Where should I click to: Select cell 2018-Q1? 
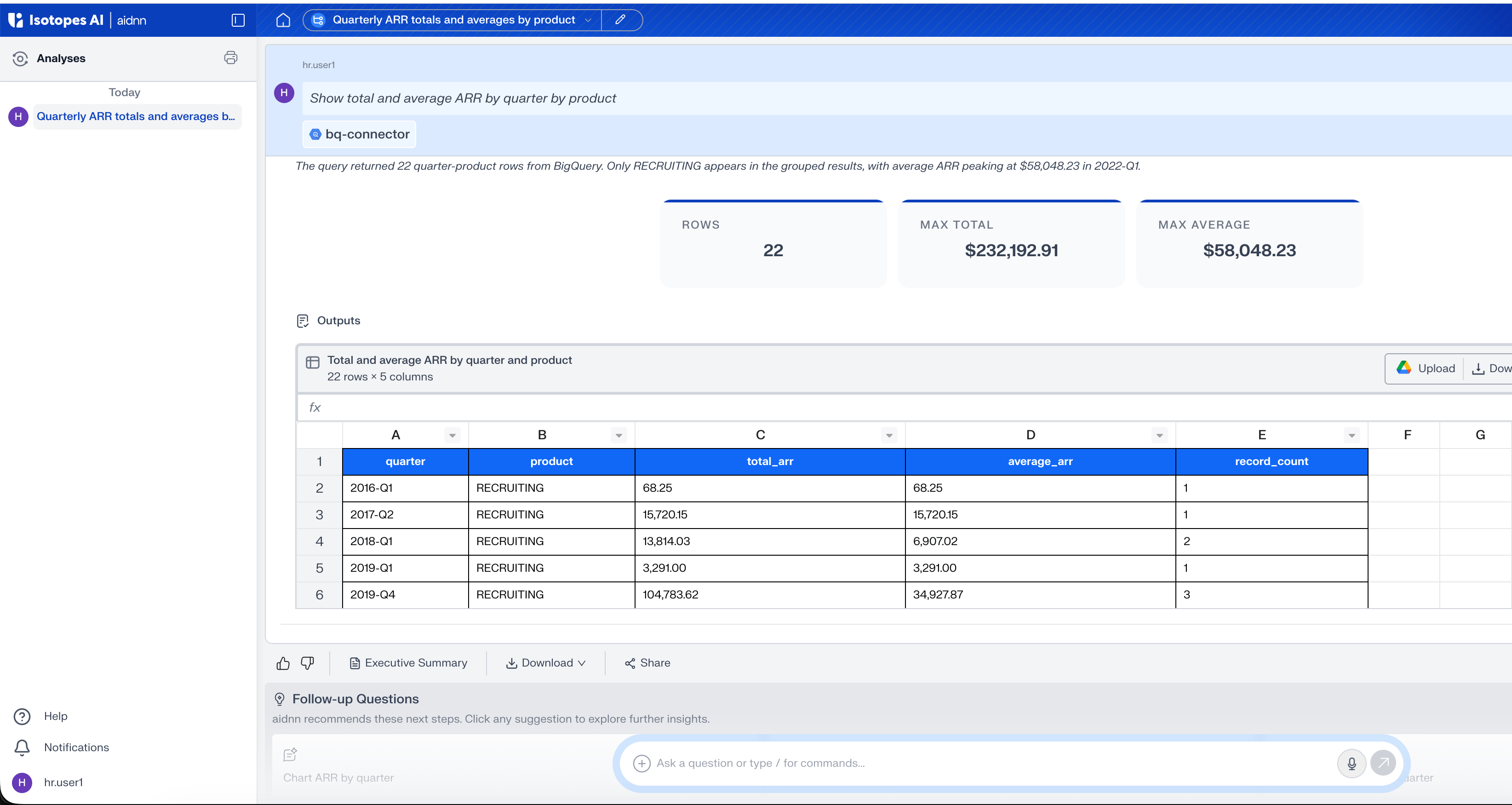(x=406, y=541)
